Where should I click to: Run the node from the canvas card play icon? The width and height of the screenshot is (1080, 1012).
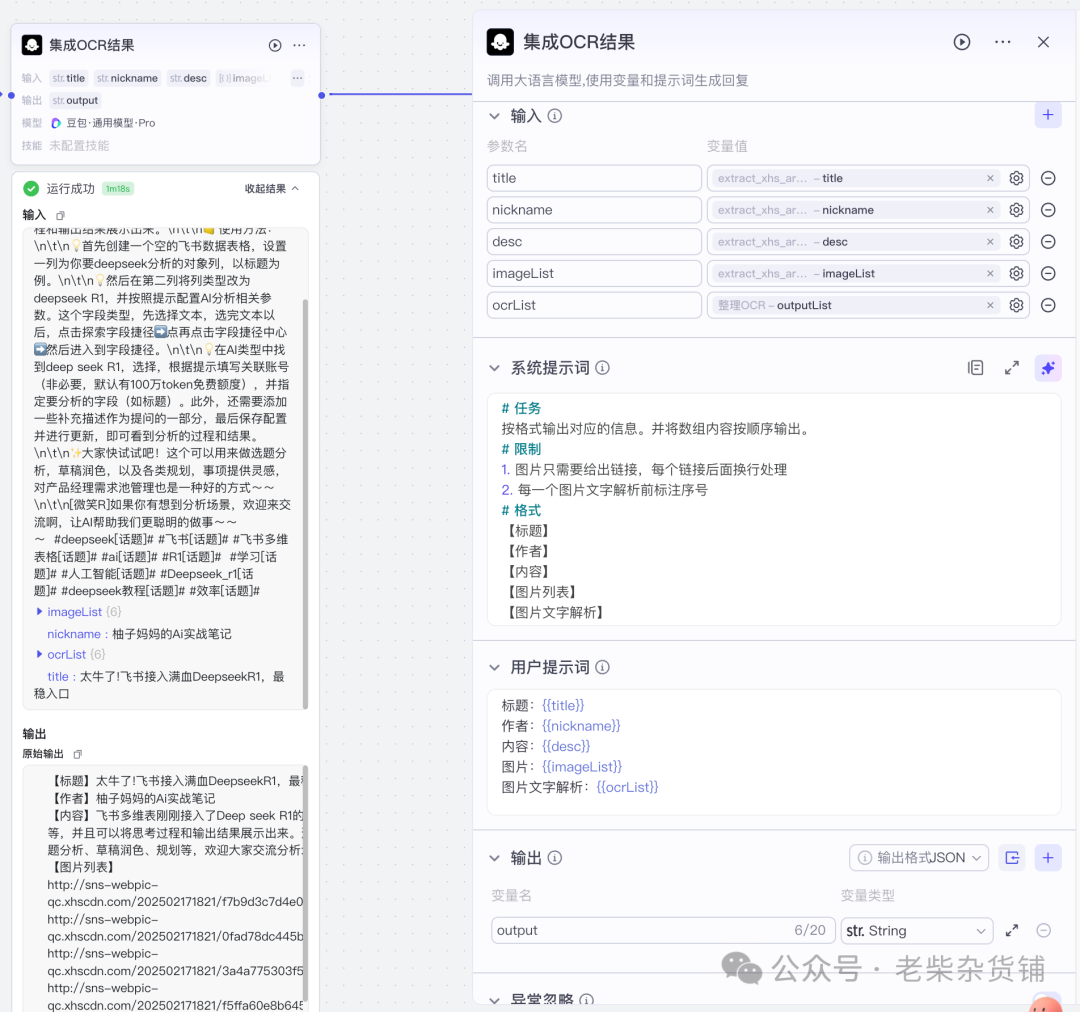[275, 45]
